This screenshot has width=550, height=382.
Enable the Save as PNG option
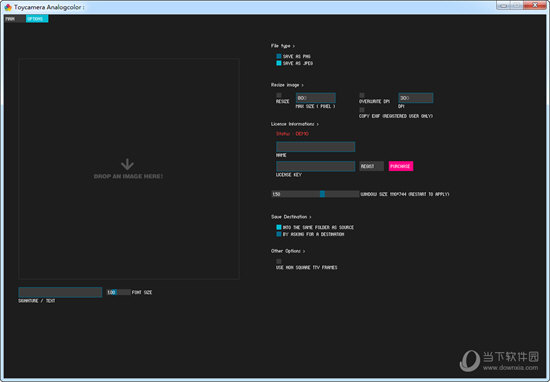coord(279,56)
